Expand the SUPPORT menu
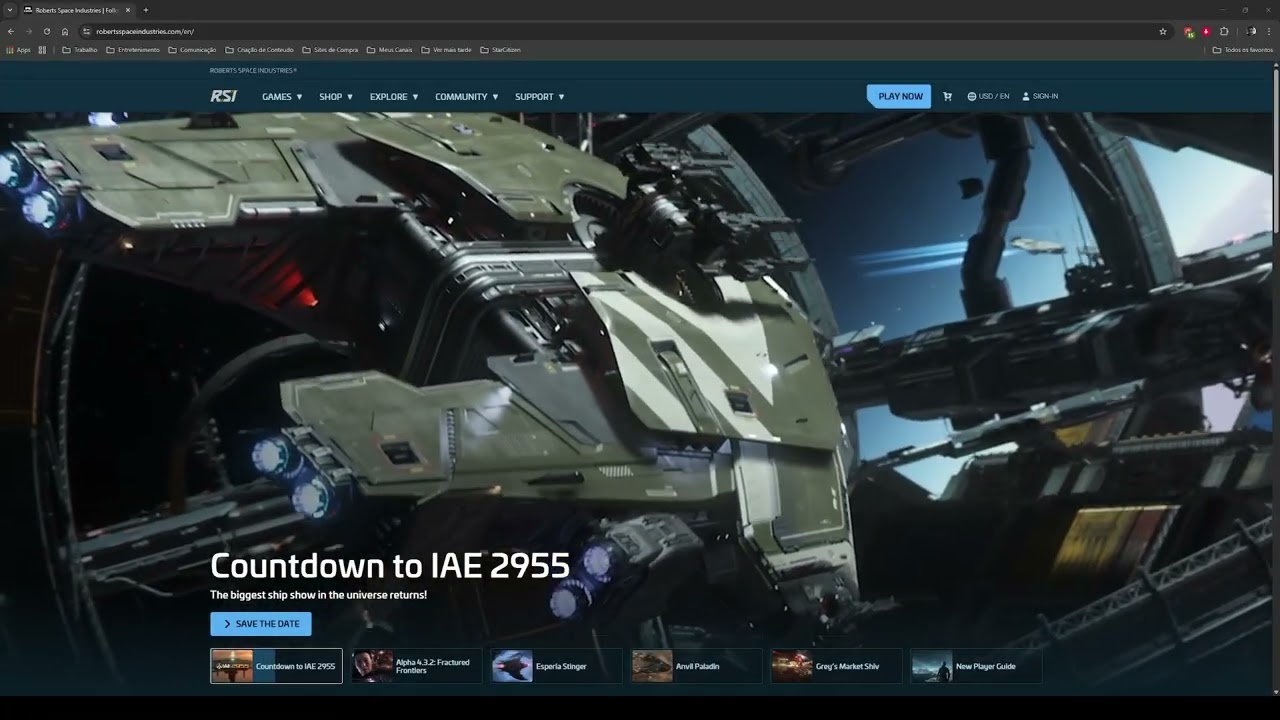The width and height of the screenshot is (1280, 720). point(540,97)
